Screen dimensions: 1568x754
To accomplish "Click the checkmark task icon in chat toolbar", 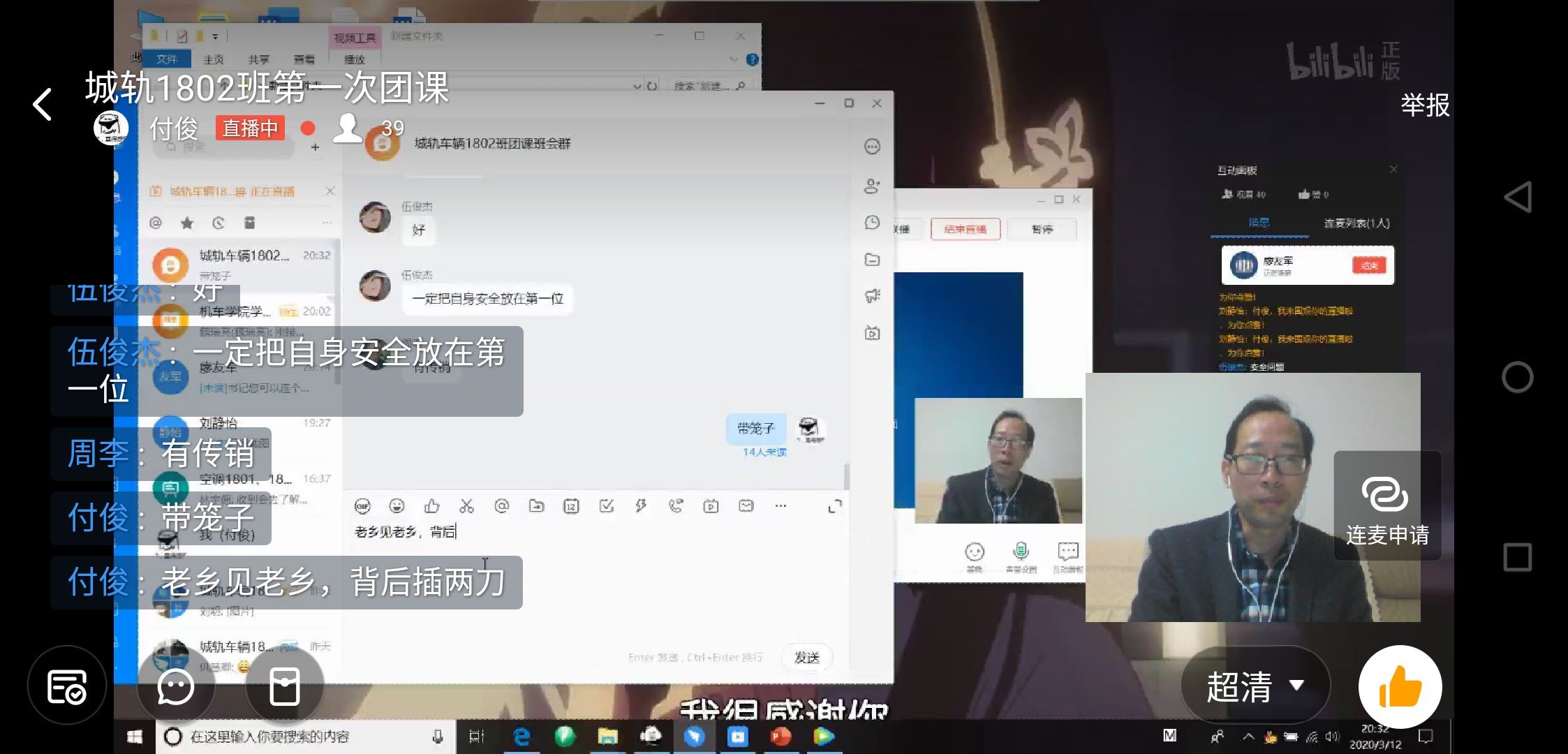I will click(606, 505).
